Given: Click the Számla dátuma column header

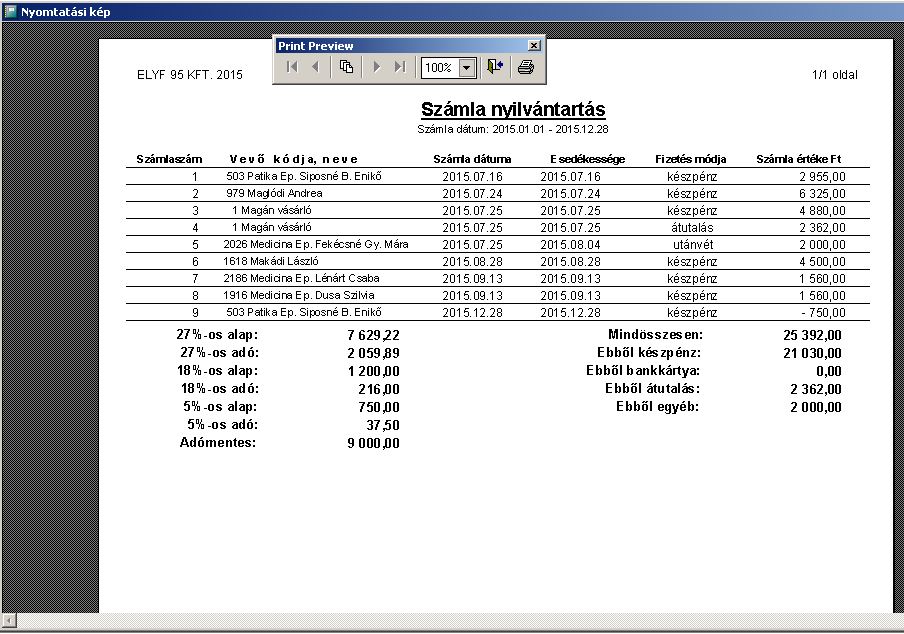Looking at the screenshot, I should coord(472,159).
